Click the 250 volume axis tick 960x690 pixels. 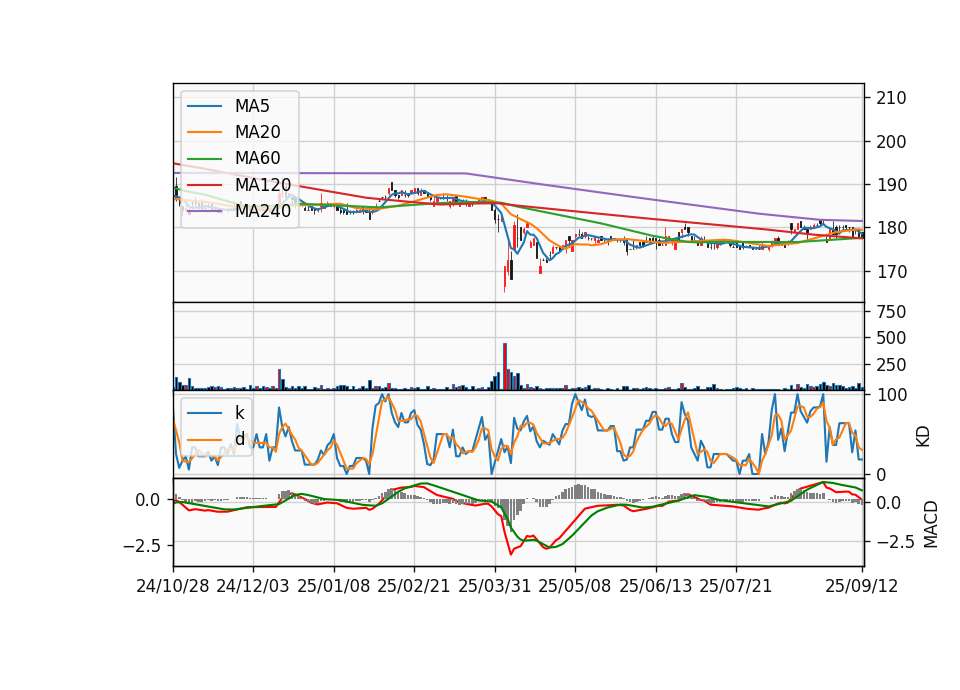point(891,365)
